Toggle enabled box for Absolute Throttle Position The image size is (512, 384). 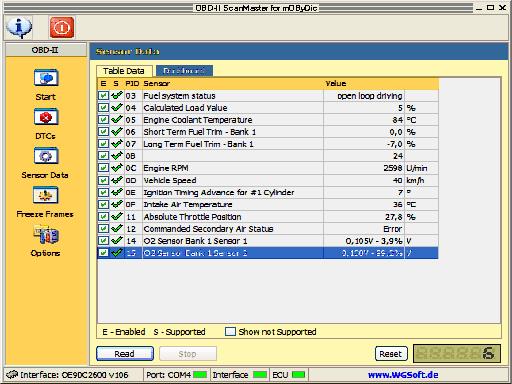103,217
